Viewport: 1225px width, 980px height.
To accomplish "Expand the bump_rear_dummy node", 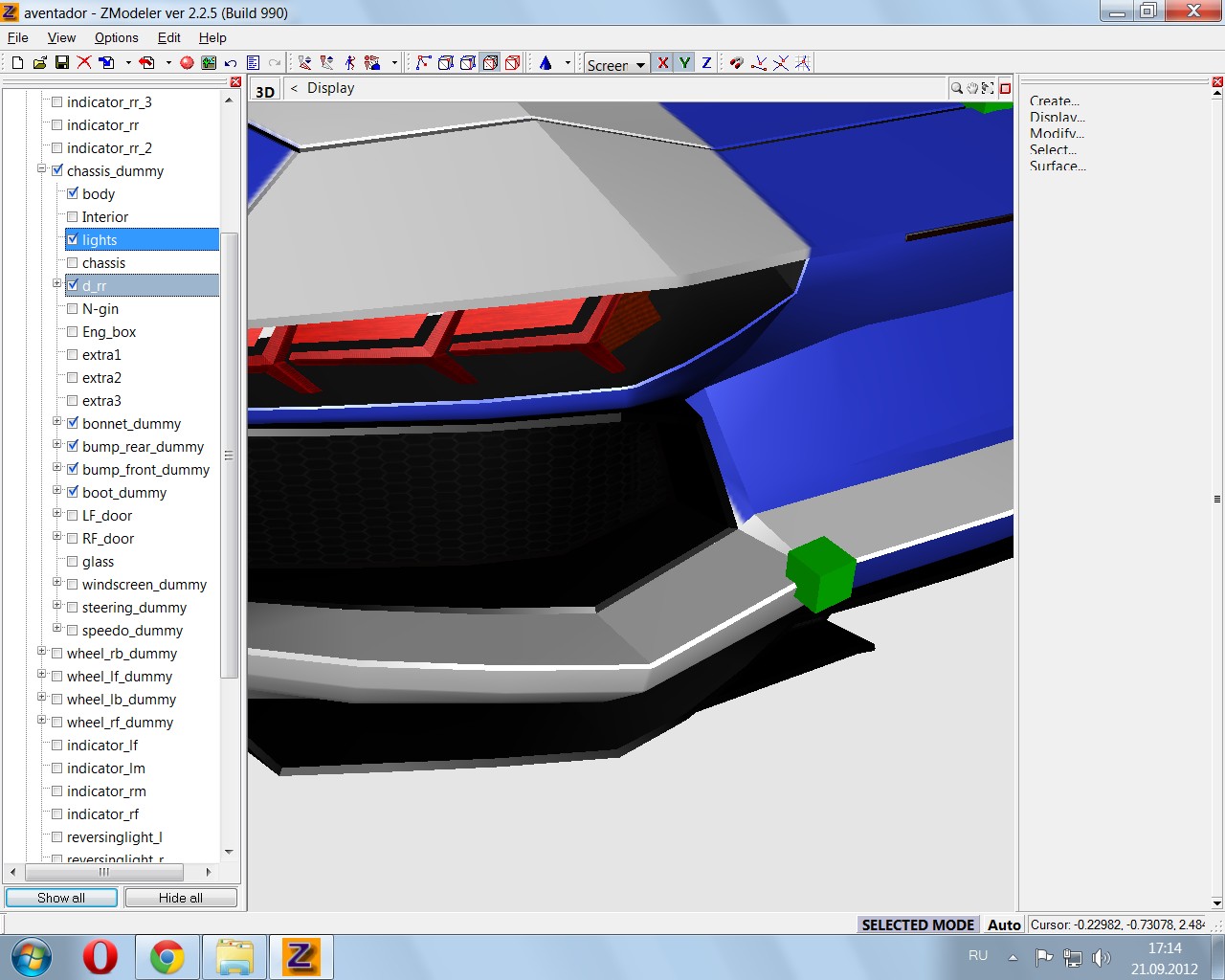I will click(x=56, y=444).
